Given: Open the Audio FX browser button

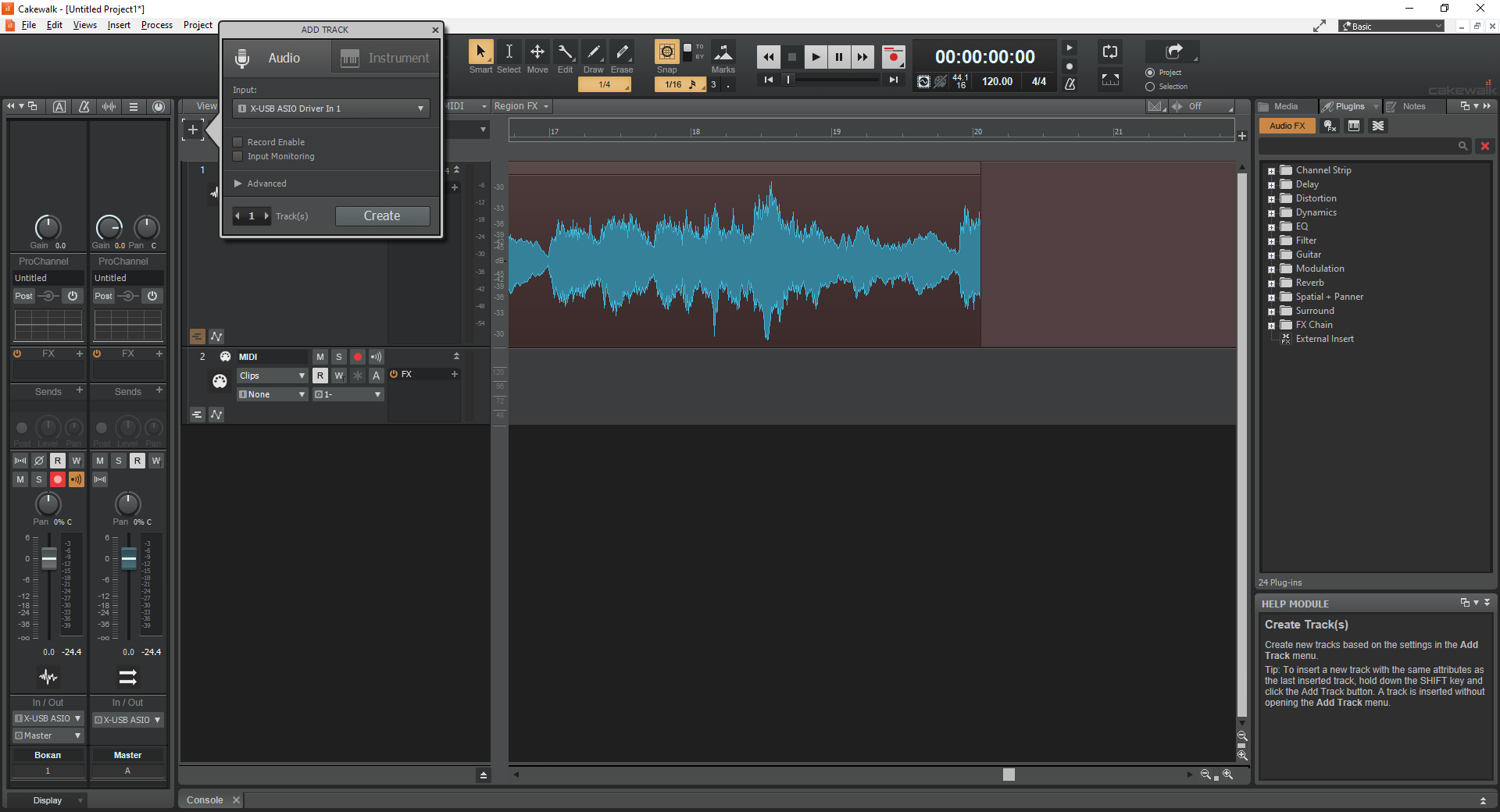Looking at the screenshot, I should point(1287,126).
